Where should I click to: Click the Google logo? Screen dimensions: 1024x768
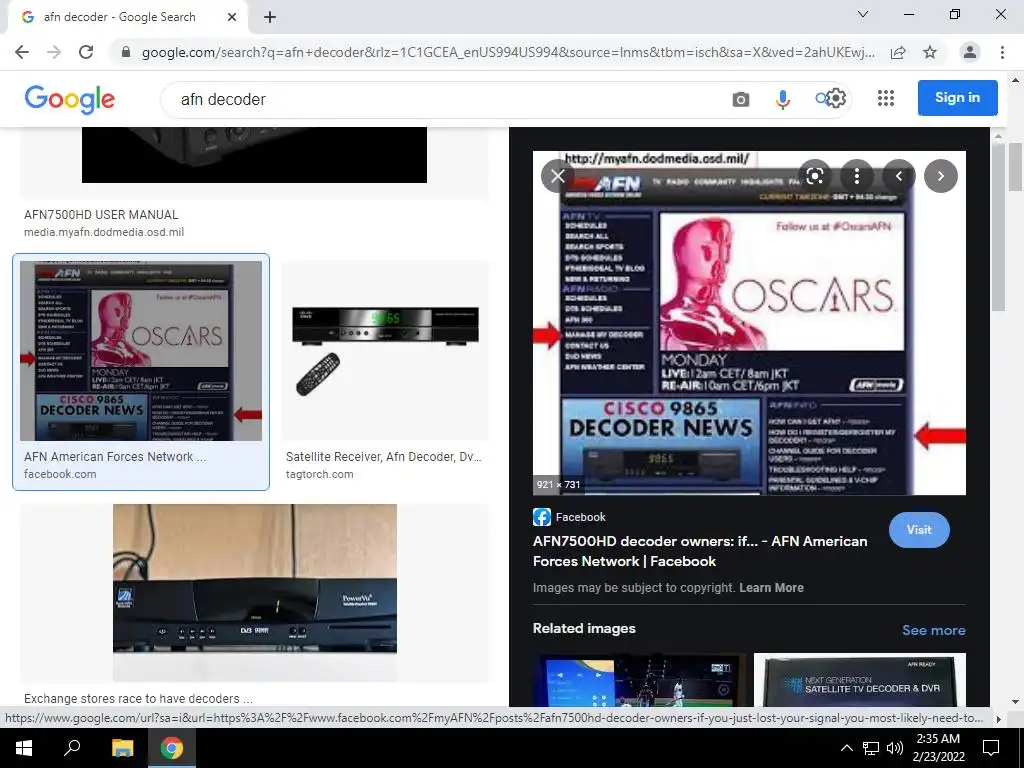tap(70, 99)
